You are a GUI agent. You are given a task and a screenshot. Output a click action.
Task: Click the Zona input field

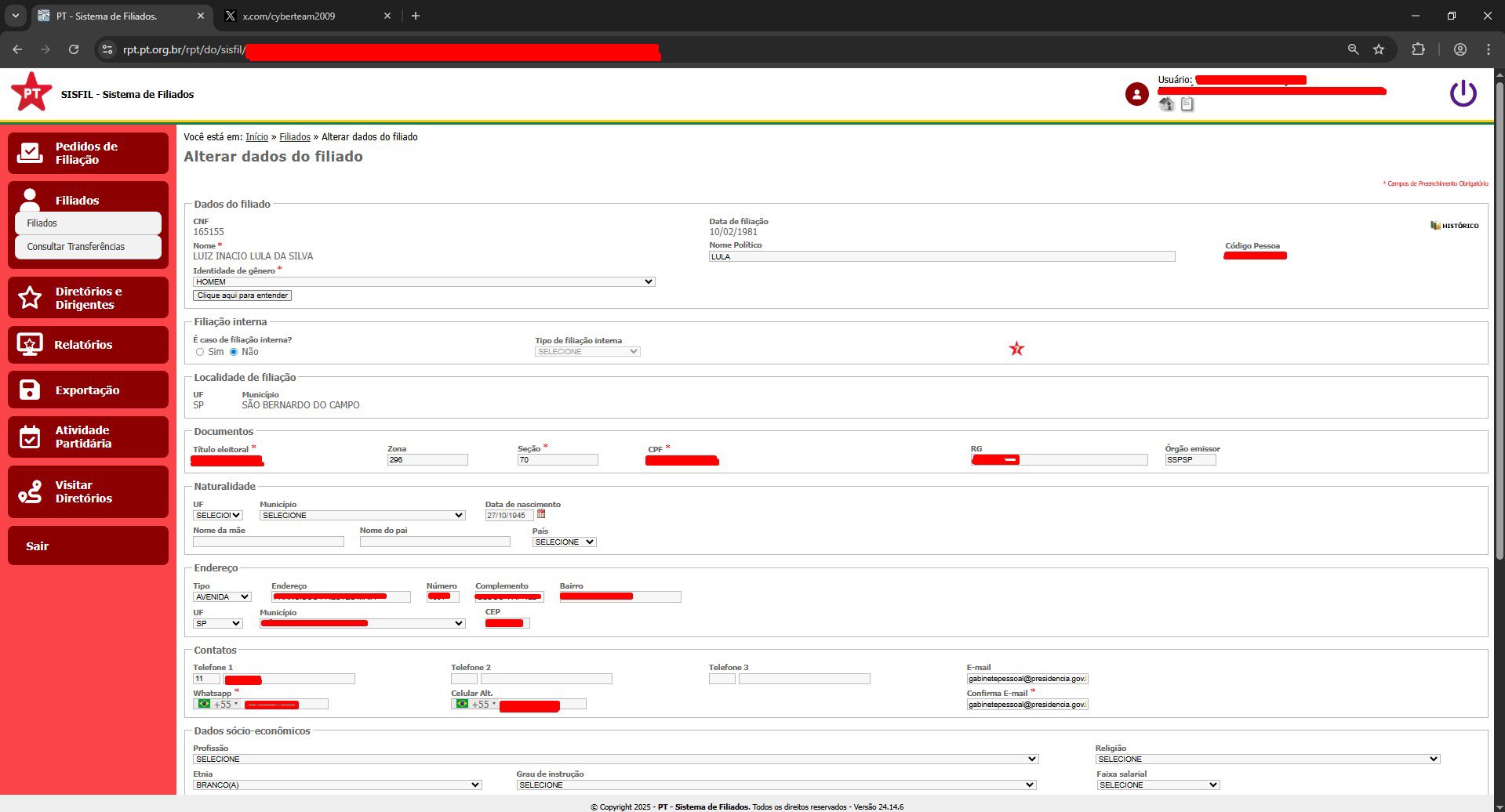click(x=427, y=460)
